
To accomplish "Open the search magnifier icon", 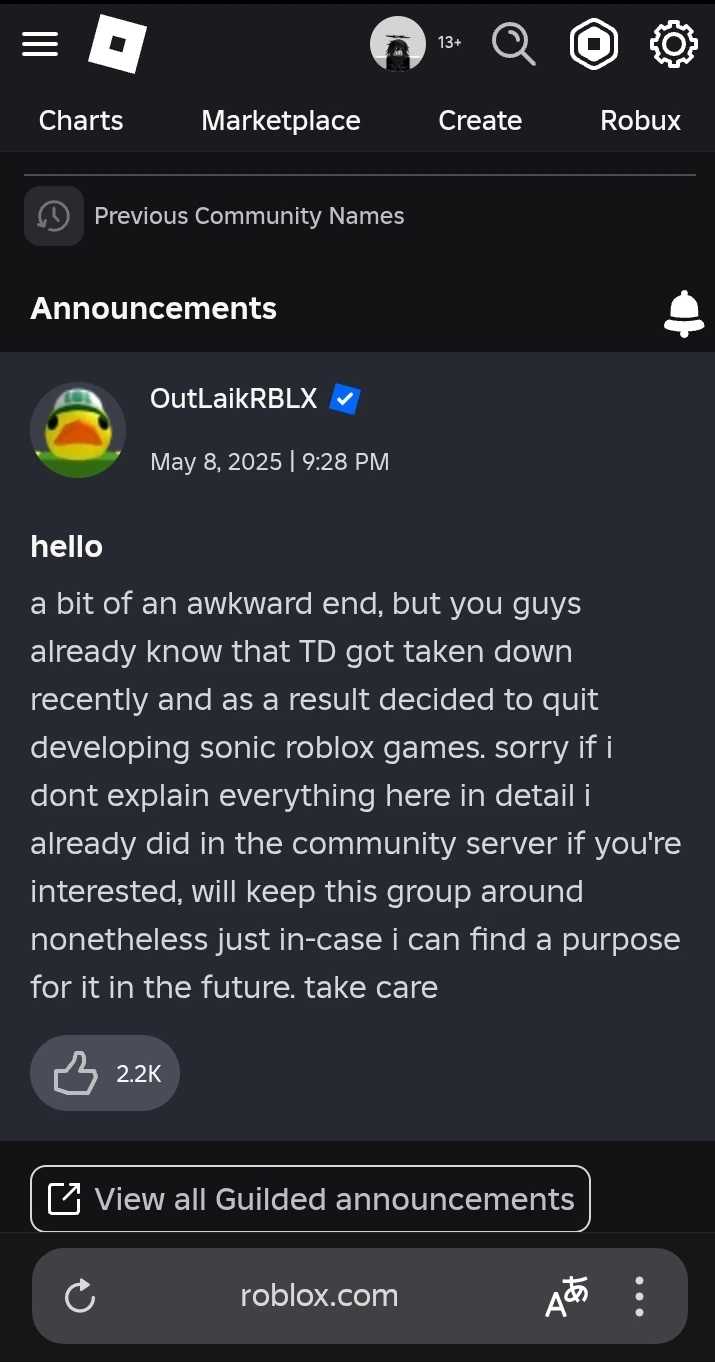I will click(x=513, y=45).
